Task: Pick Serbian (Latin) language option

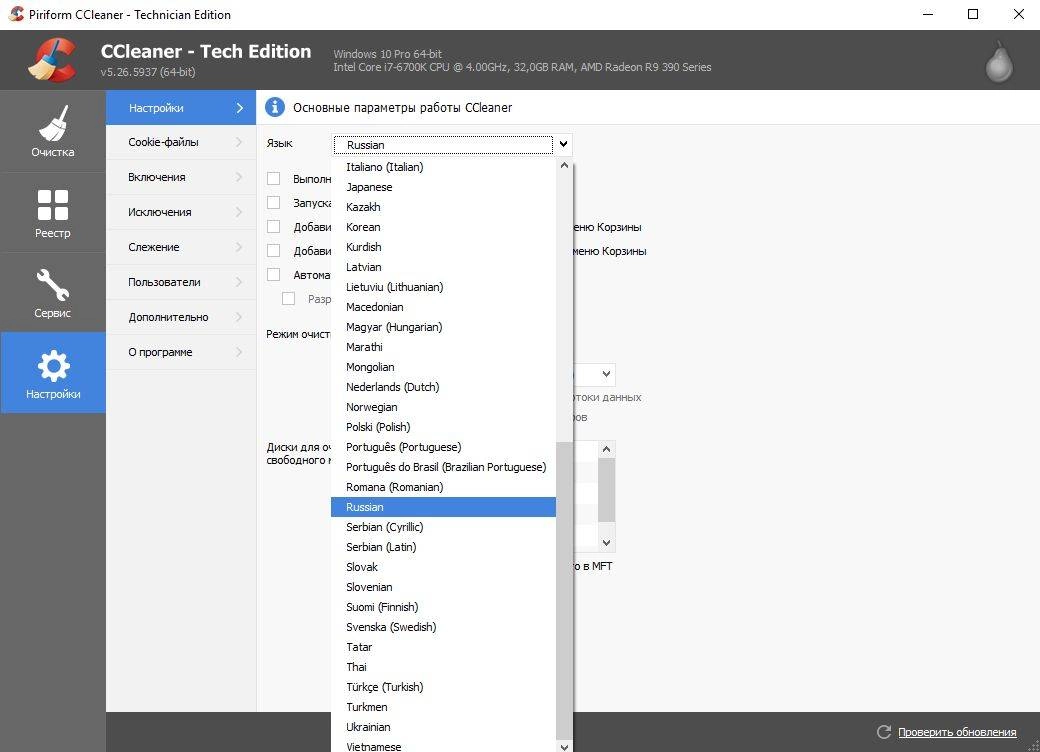Action: [443, 547]
